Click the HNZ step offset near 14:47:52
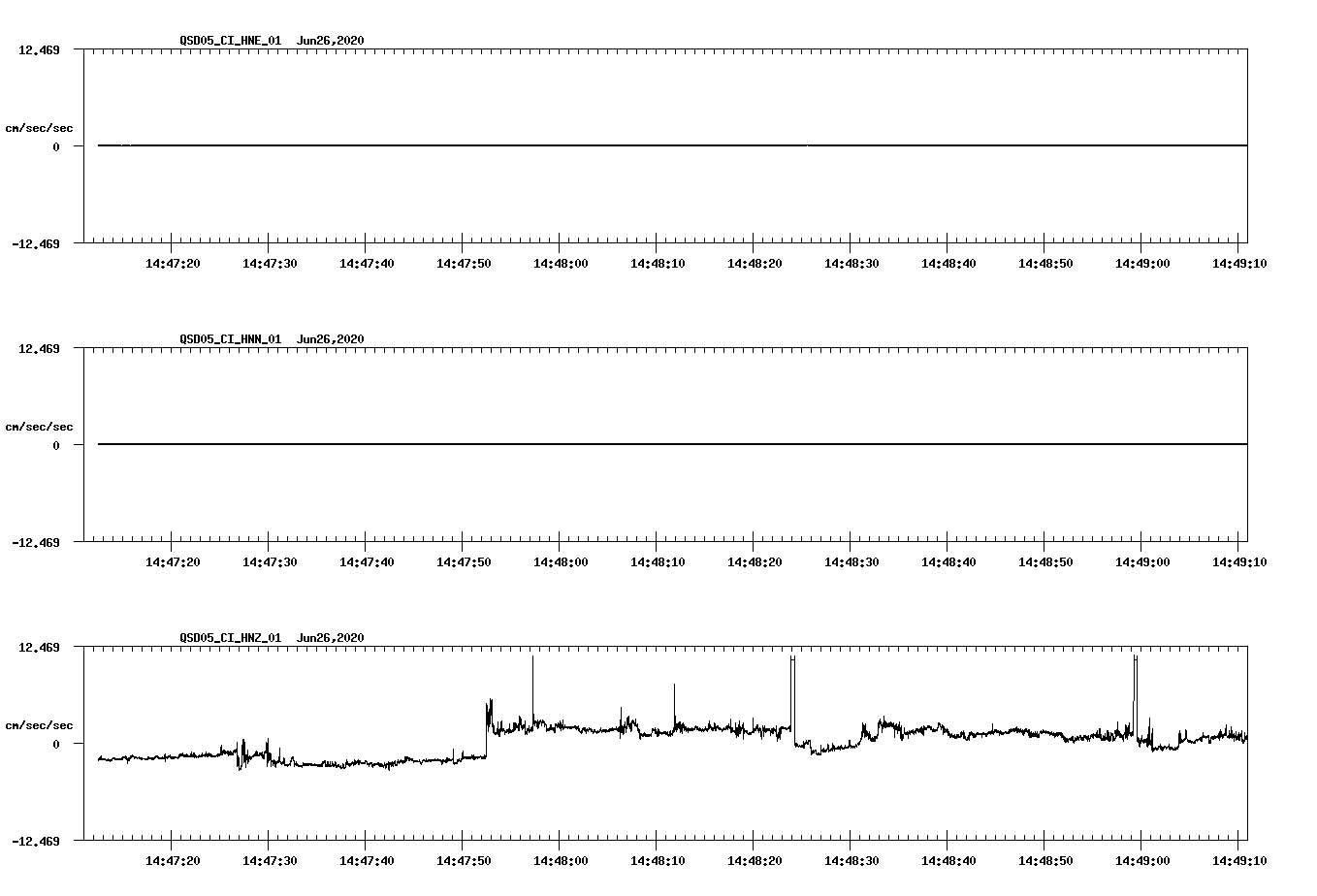Screen dimensions: 1317x896 coord(487,729)
